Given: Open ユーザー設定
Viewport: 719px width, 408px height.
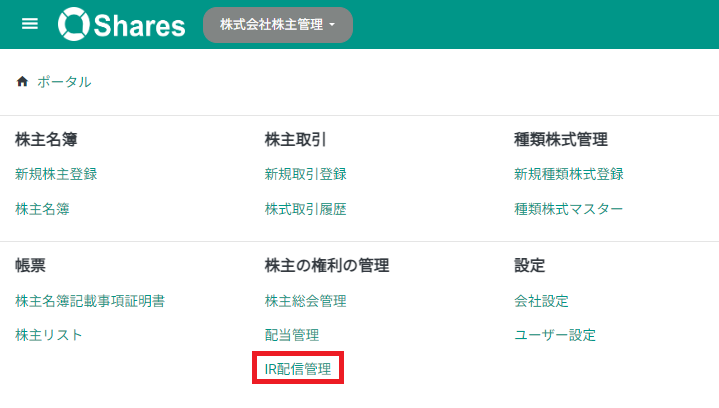Looking at the screenshot, I should coord(555,335).
